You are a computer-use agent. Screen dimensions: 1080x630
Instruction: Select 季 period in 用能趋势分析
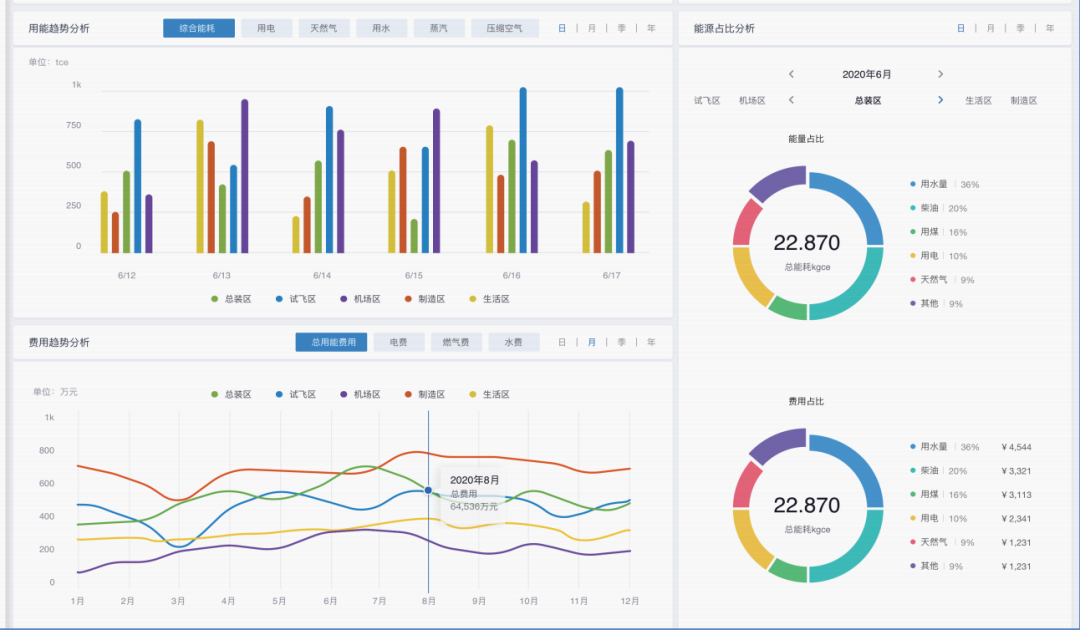[x=622, y=28]
